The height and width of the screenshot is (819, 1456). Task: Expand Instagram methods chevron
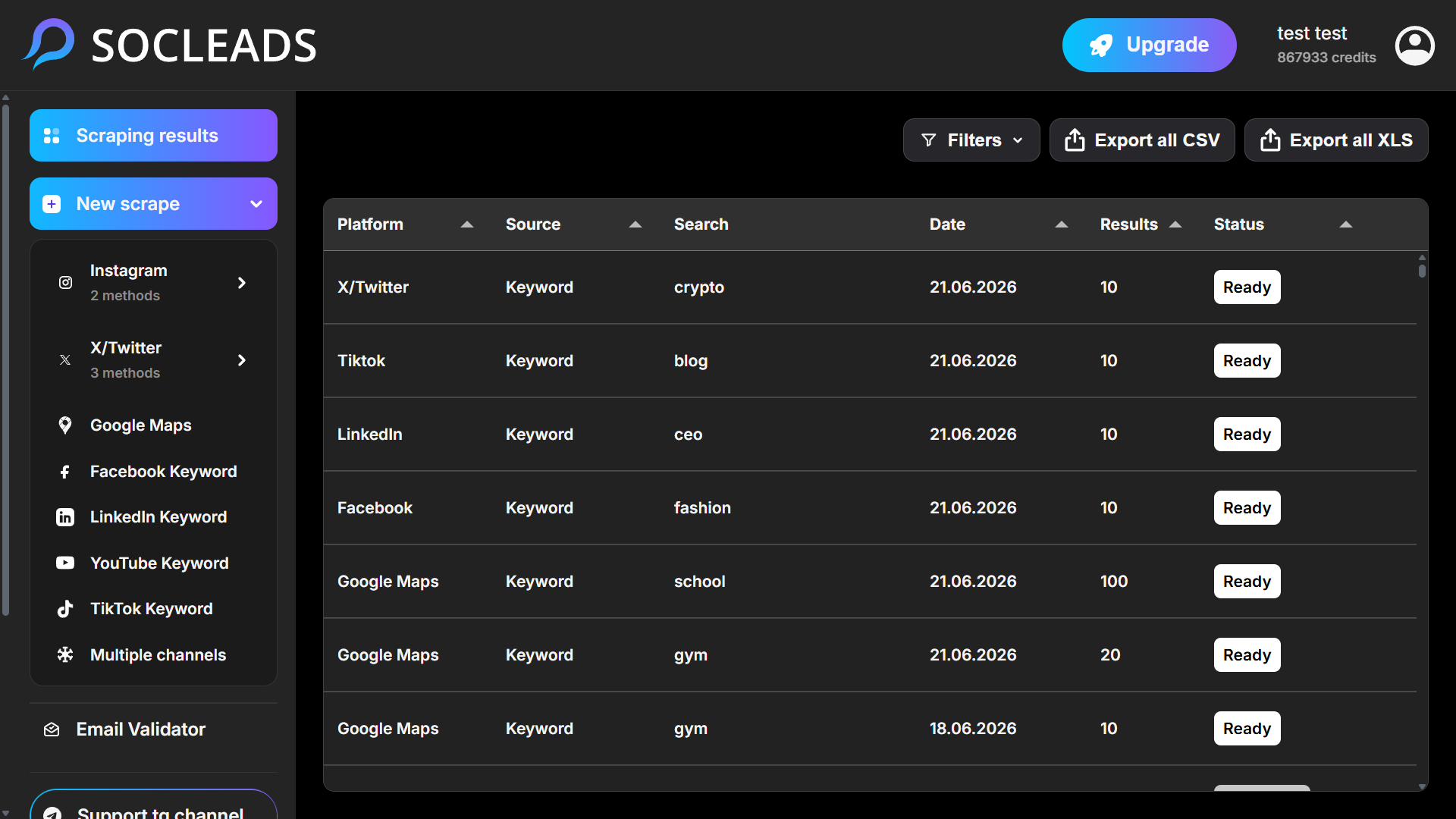[x=242, y=283]
